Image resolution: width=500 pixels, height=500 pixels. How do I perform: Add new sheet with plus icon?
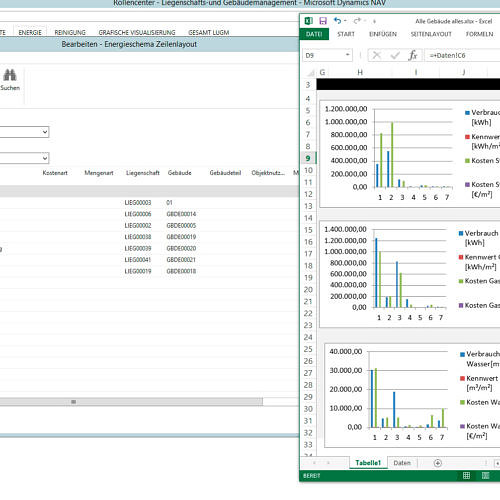[438, 463]
